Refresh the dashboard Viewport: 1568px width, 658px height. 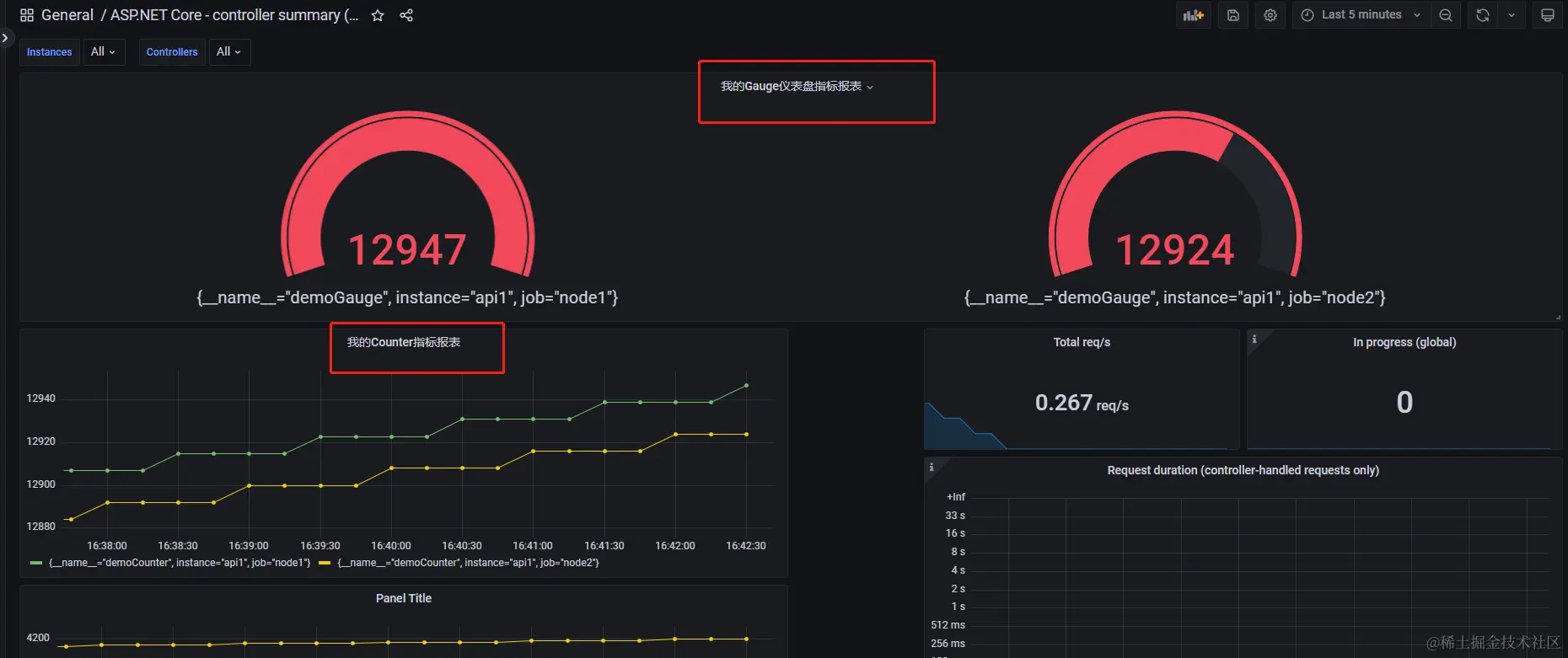(x=1483, y=15)
